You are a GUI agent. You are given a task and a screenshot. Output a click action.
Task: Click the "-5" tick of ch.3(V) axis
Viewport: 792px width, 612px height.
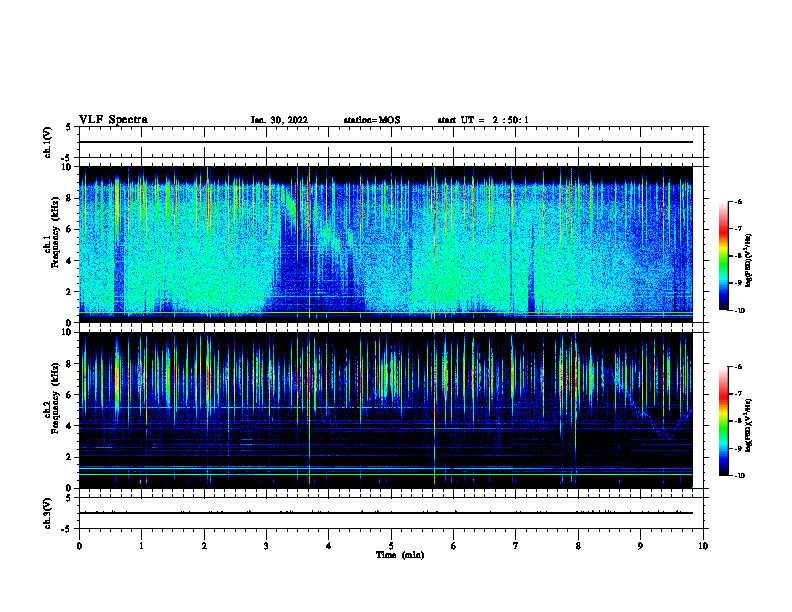(x=67, y=529)
